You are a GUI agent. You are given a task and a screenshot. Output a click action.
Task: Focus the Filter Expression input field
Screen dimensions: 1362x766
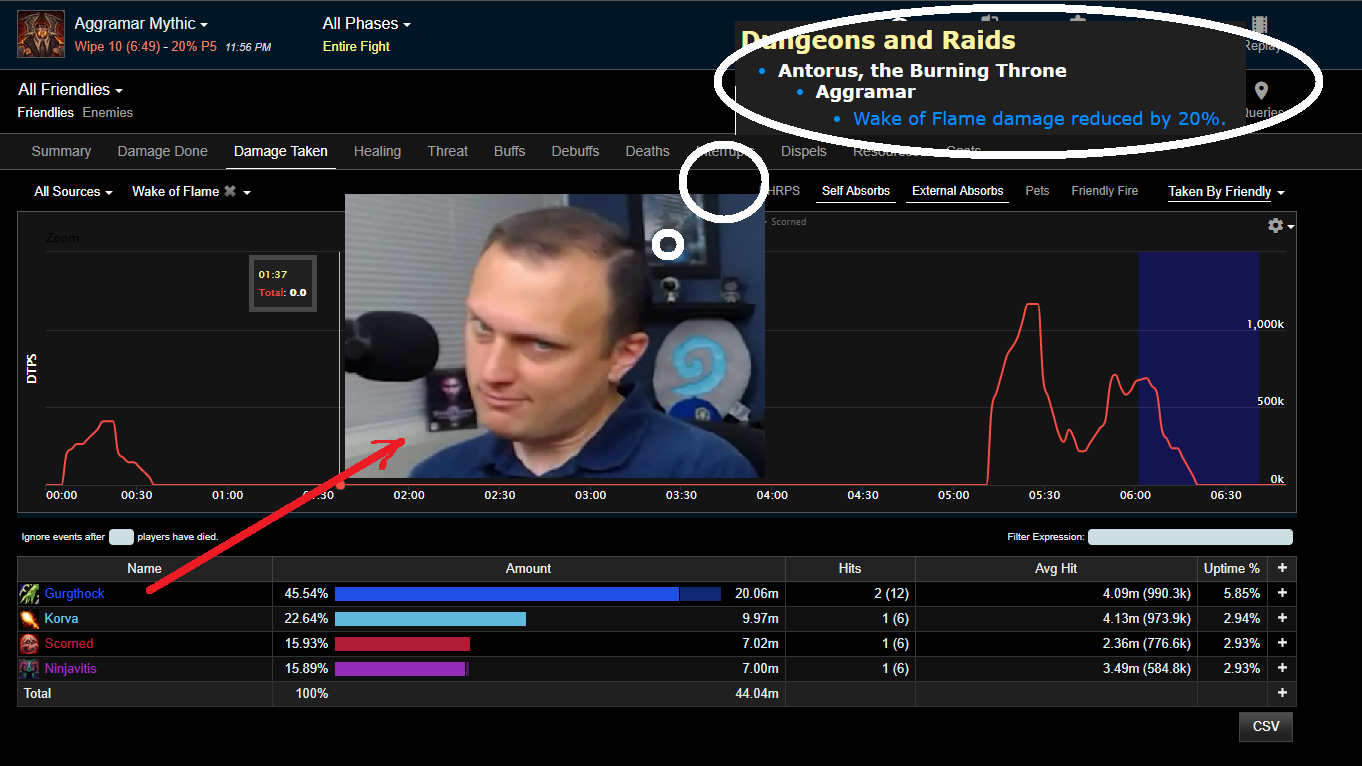1190,537
